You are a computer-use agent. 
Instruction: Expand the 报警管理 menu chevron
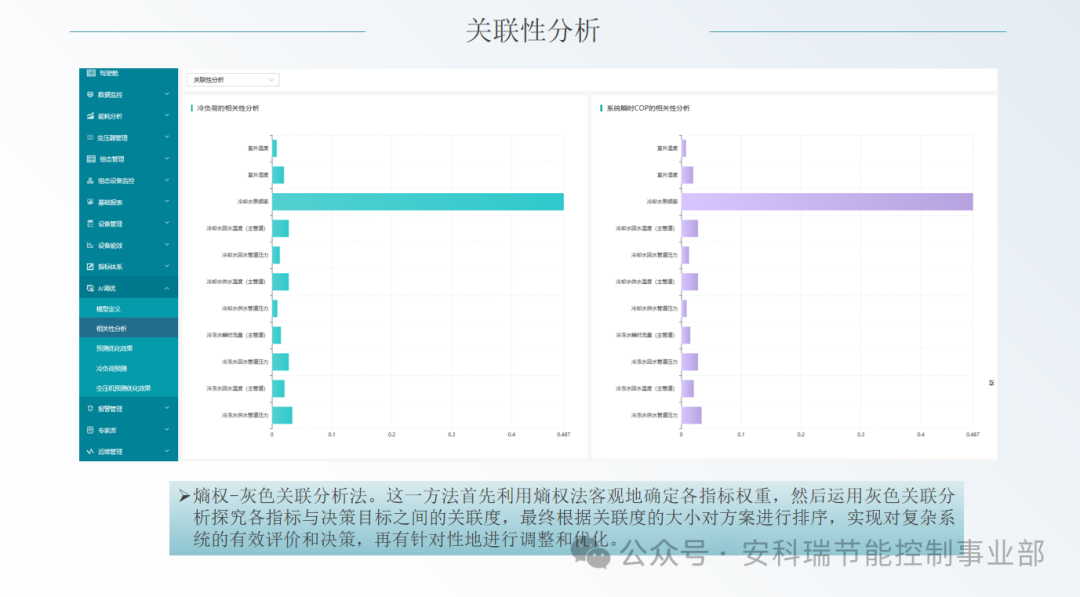(x=167, y=408)
